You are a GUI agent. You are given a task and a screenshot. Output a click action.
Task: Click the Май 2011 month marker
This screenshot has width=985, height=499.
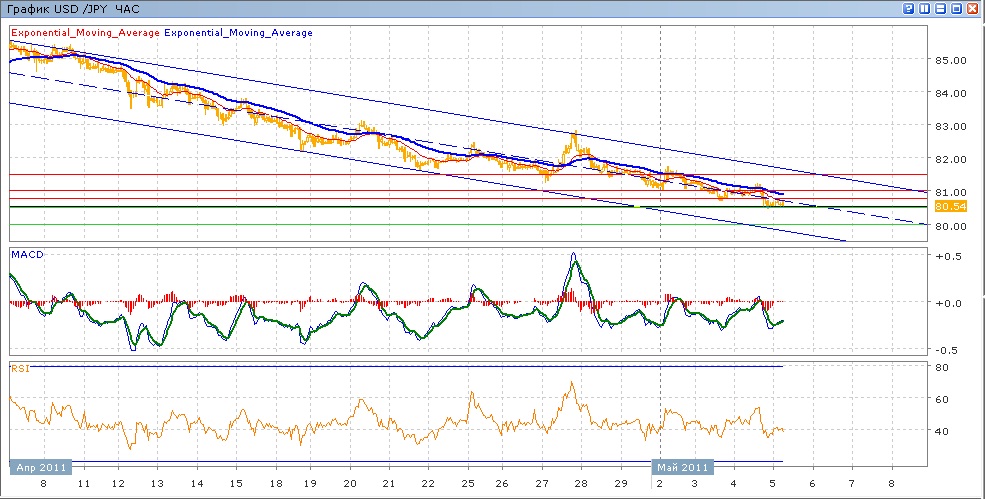click(x=684, y=467)
